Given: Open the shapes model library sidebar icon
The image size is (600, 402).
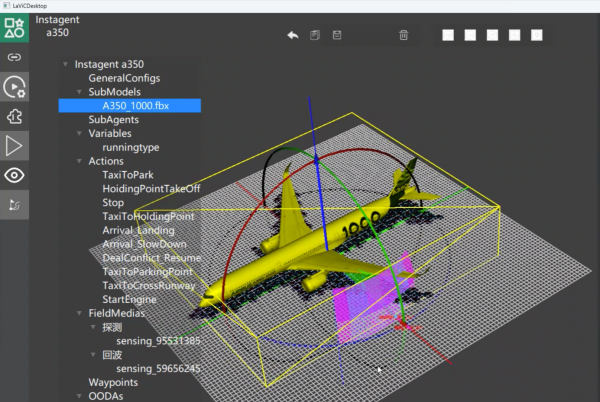Looking at the screenshot, I should (x=14, y=28).
